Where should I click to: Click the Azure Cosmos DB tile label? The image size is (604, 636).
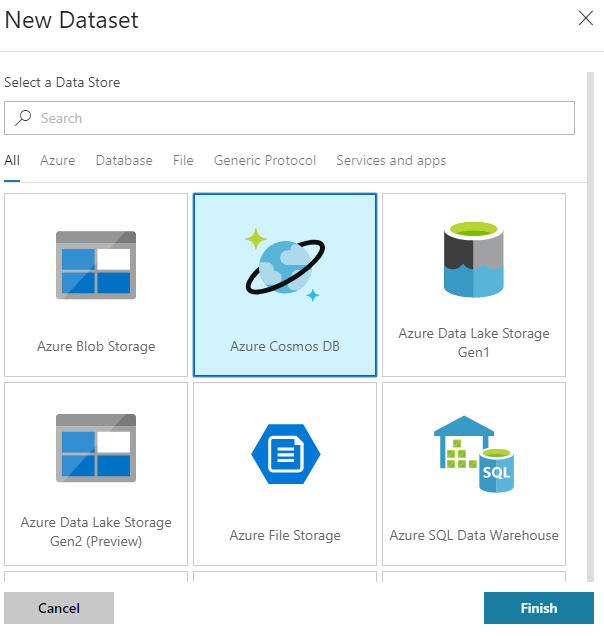285,347
